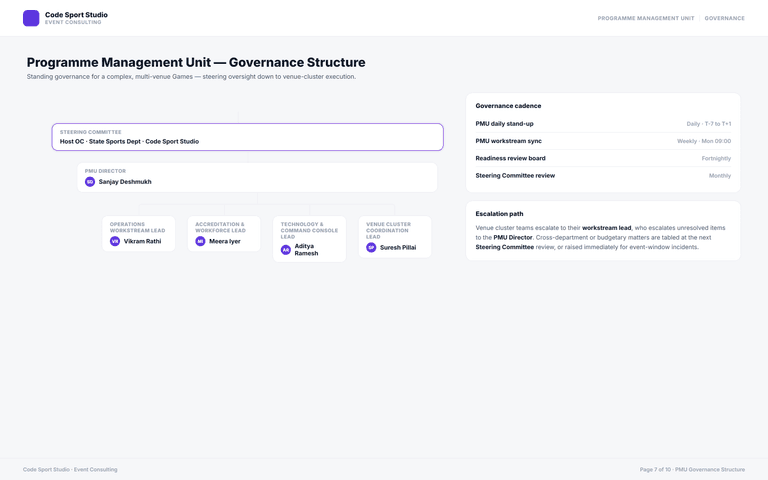The height and width of the screenshot is (480, 768).
Task: Click the name Meera Iyer
Action: click(225, 241)
